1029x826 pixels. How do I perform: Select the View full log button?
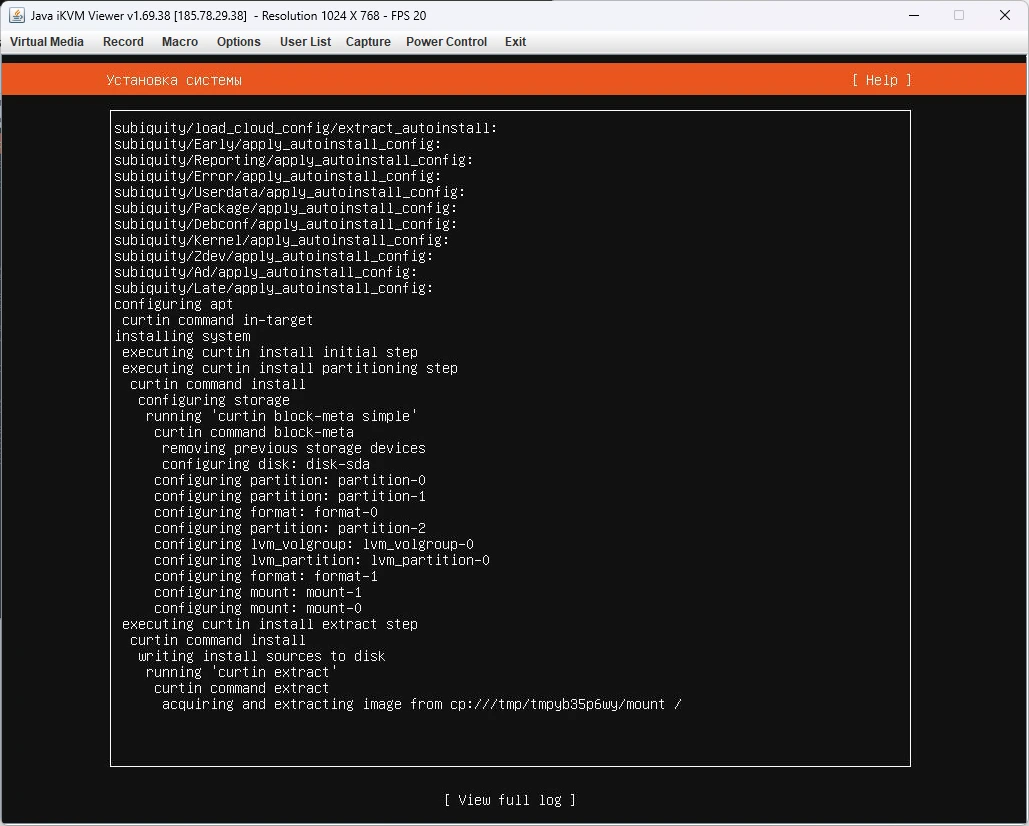click(510, 800)
